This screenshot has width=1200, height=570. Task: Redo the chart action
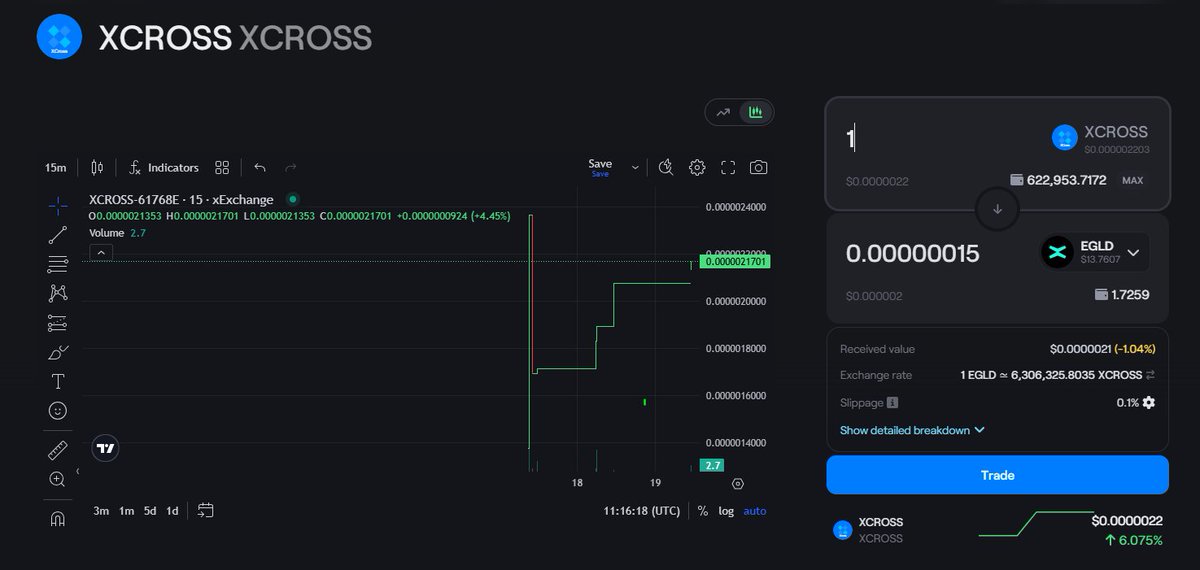click(291, 167)
